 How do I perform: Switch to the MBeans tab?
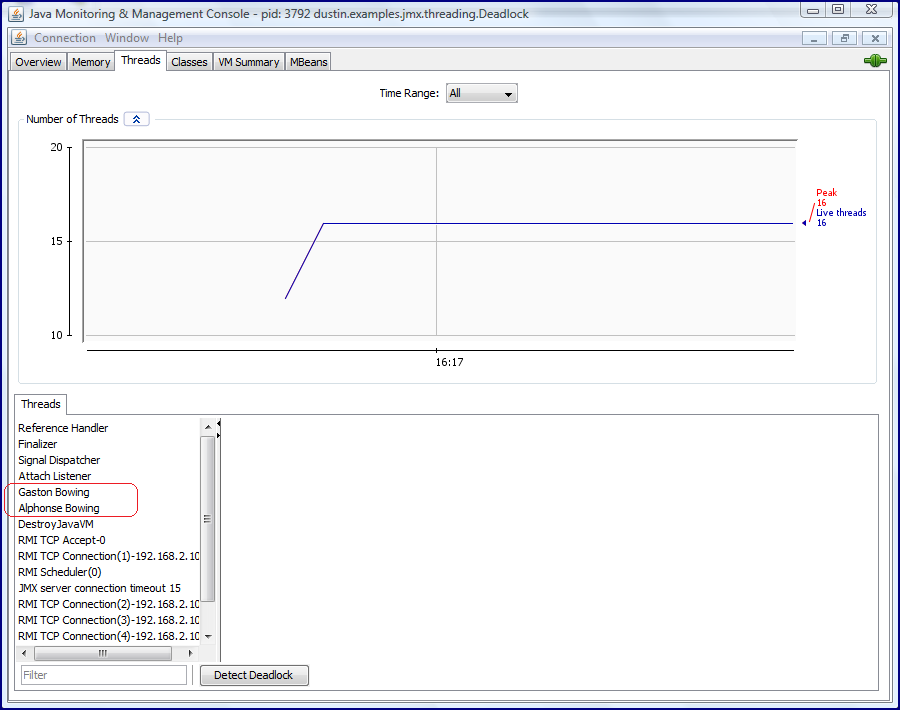click(307, 61)
